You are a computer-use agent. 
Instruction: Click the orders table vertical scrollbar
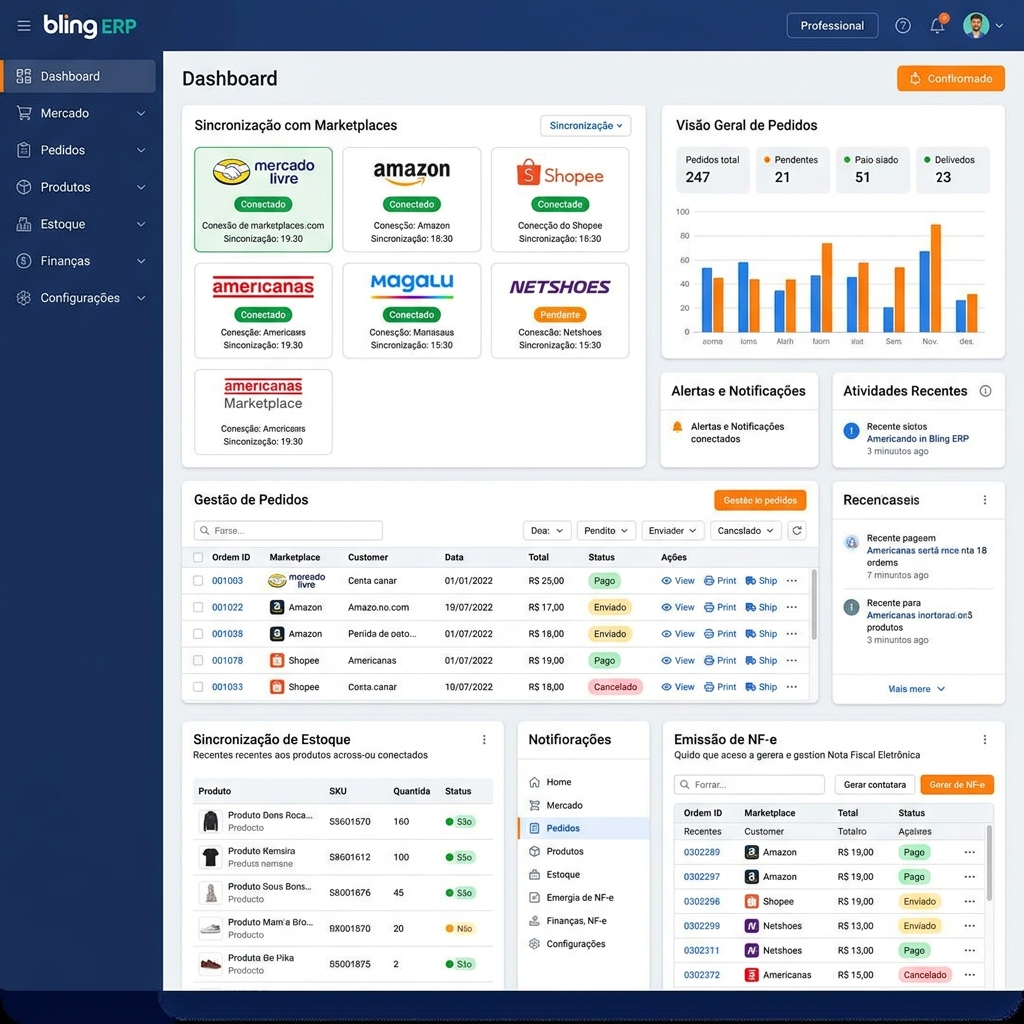coord(814,604)
